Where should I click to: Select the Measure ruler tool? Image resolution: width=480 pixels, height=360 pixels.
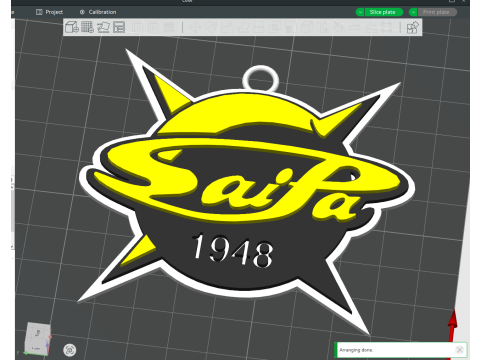354,27
